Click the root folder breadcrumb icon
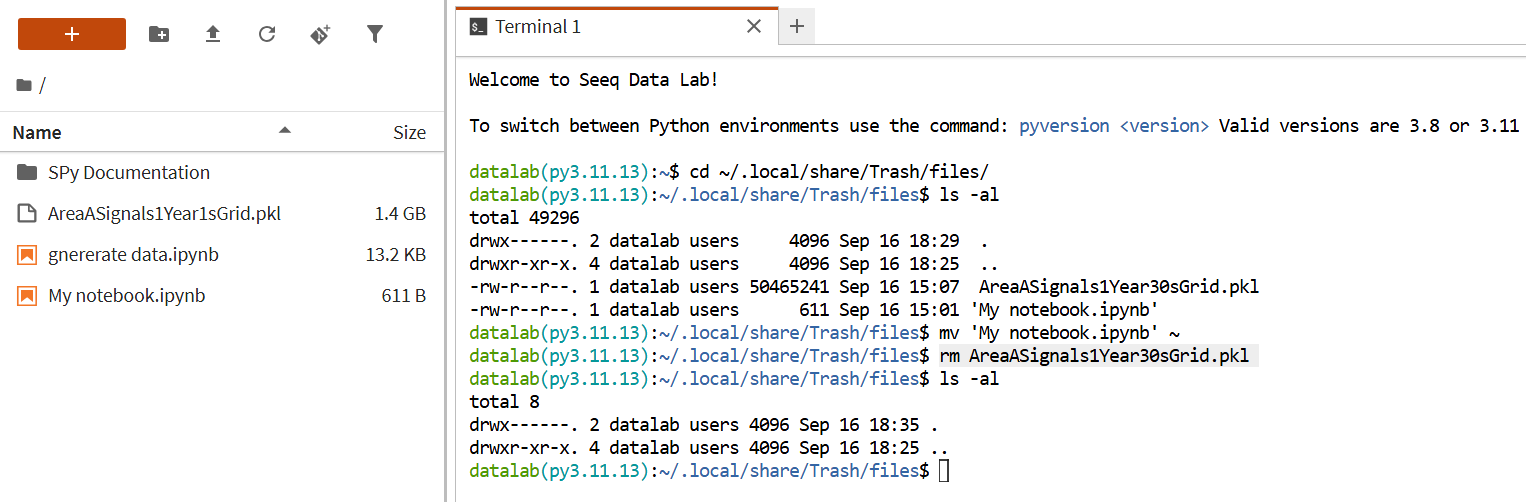 pos(24,85)
